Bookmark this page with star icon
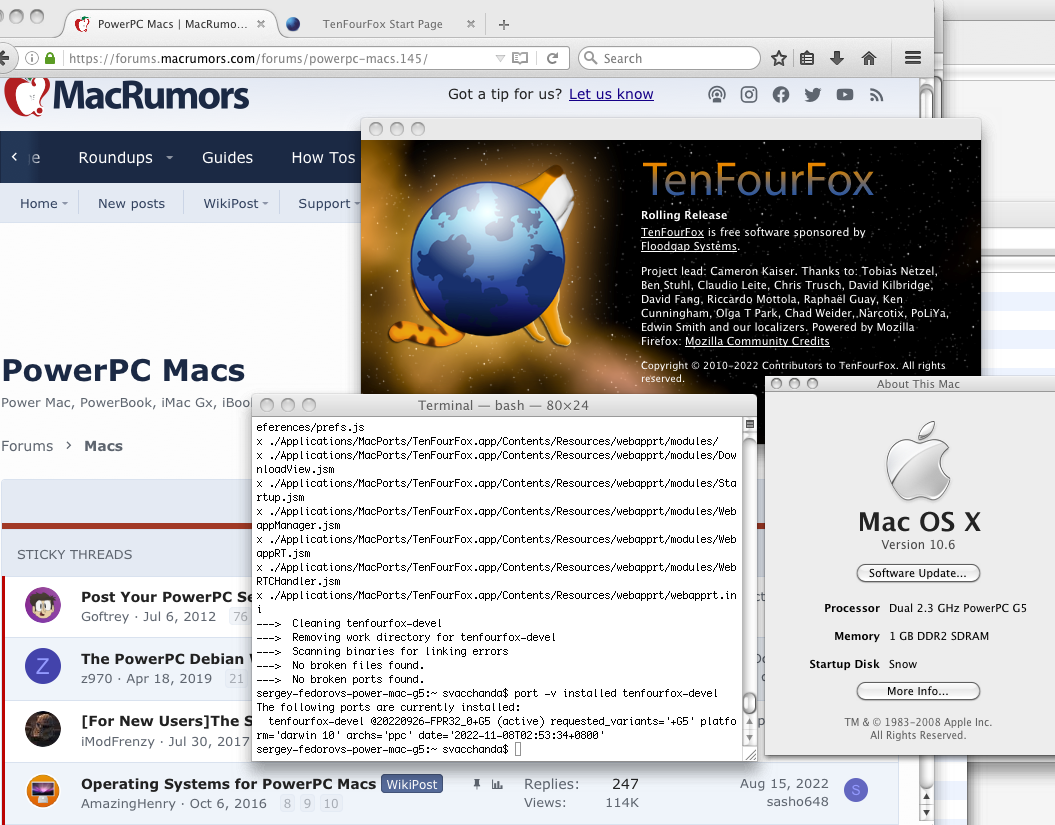Screen dimensions: 1055x825 click(x=778, y=58)
